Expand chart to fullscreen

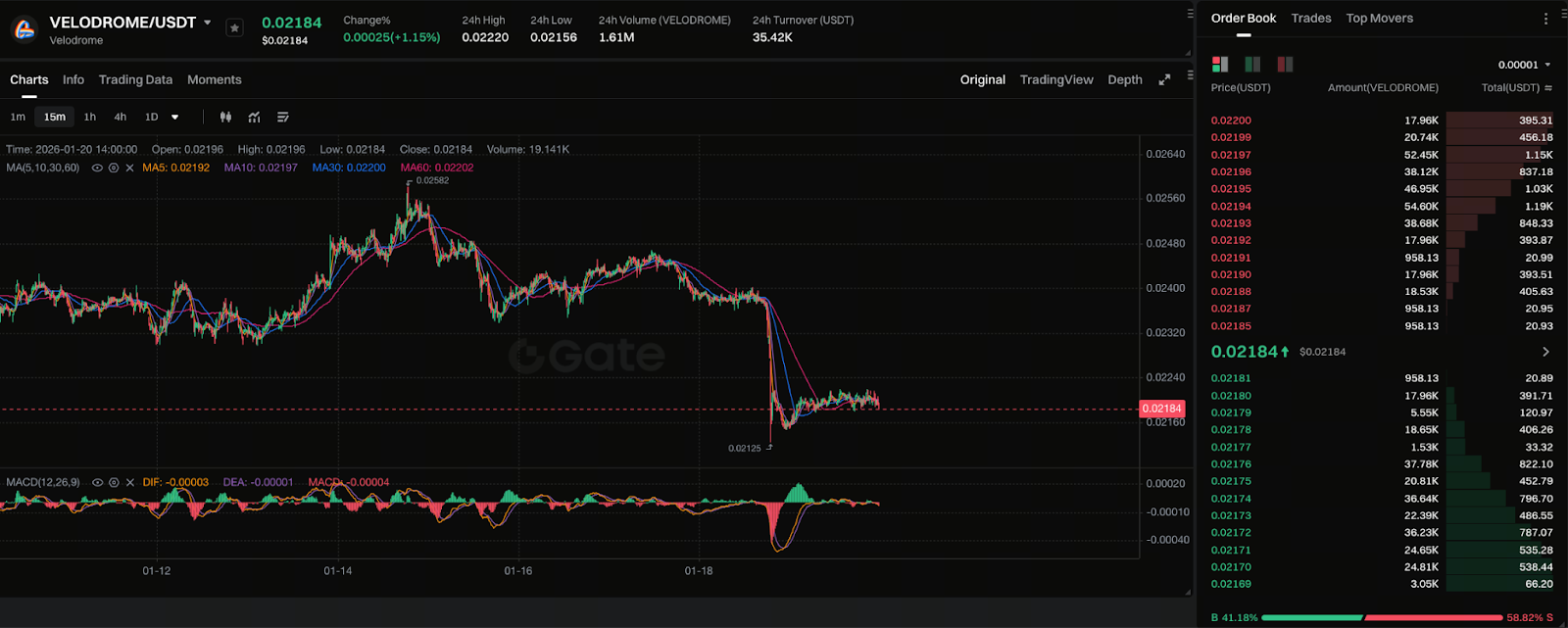click(x=1164, y=79)
